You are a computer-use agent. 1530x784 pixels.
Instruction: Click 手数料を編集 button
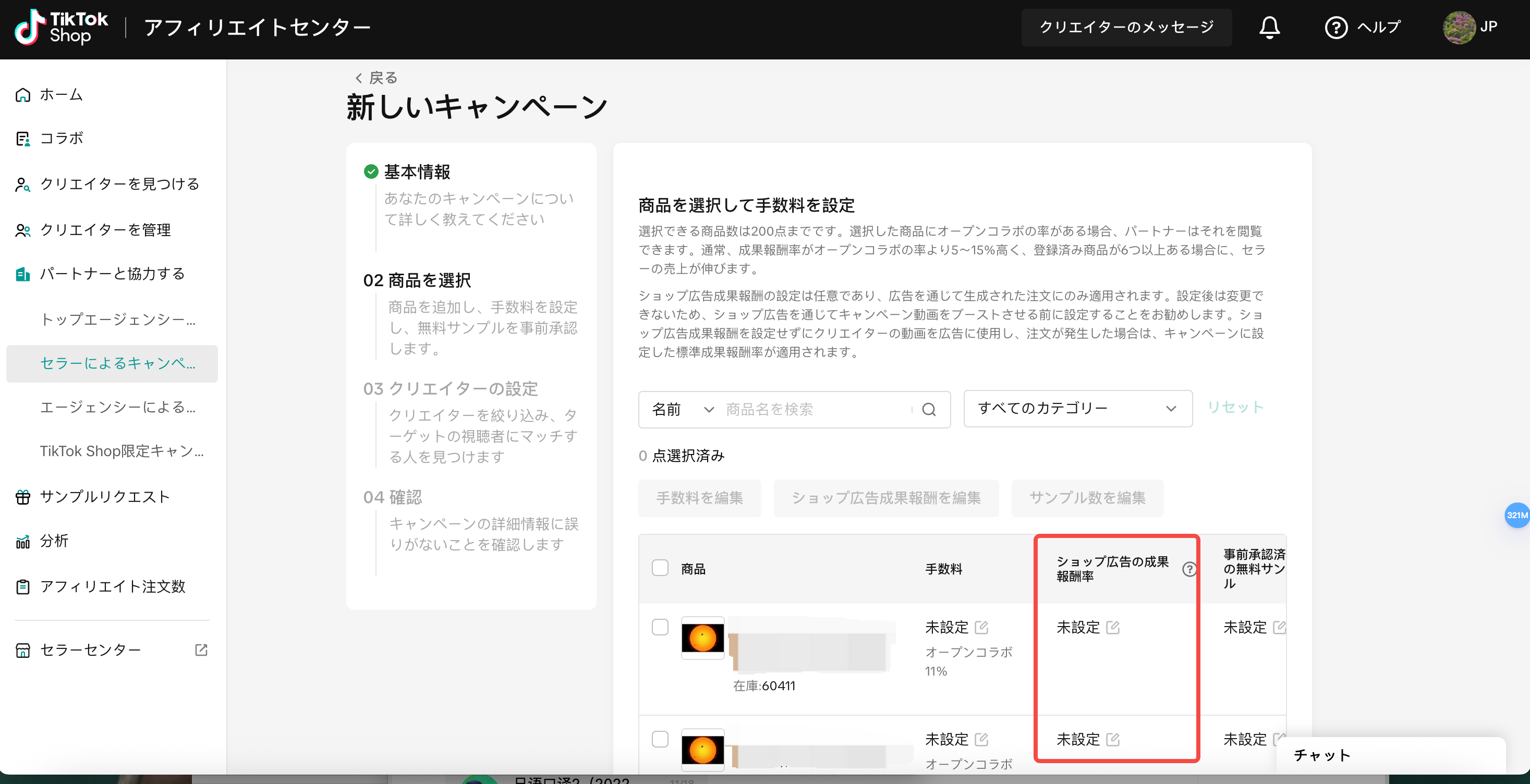(x=700, y=498)
